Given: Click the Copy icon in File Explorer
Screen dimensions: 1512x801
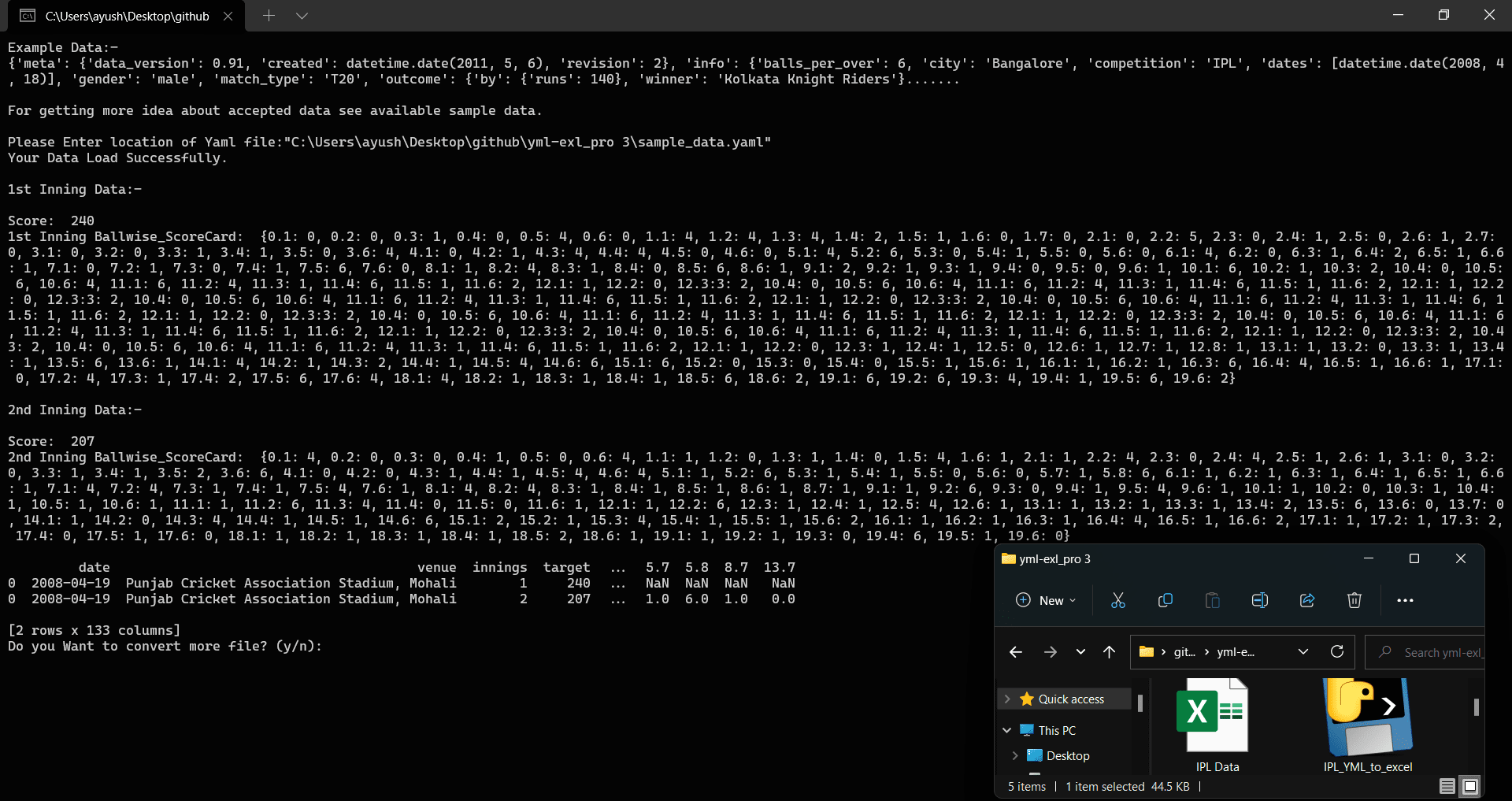Looking at the screenshot, I should click(x=1165, y=600).
